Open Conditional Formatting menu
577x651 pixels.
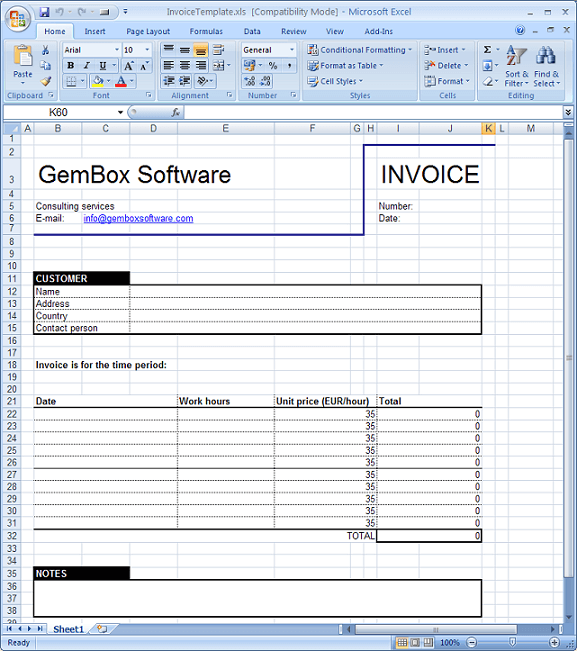pos(359,50)
